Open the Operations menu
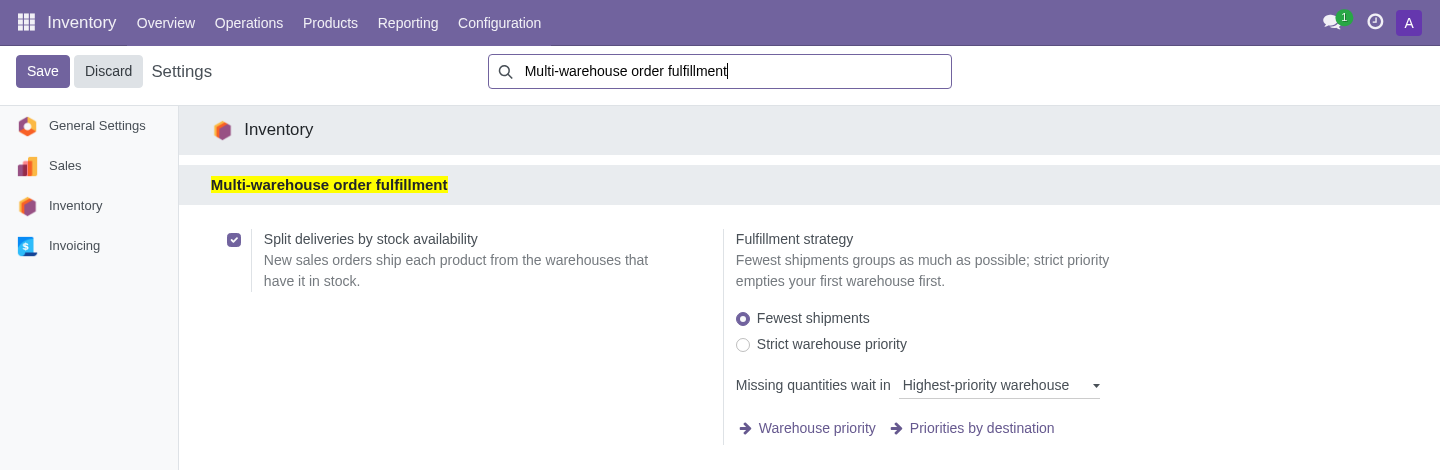This screenshot has height=470, width=1440. tap(249, 23)
